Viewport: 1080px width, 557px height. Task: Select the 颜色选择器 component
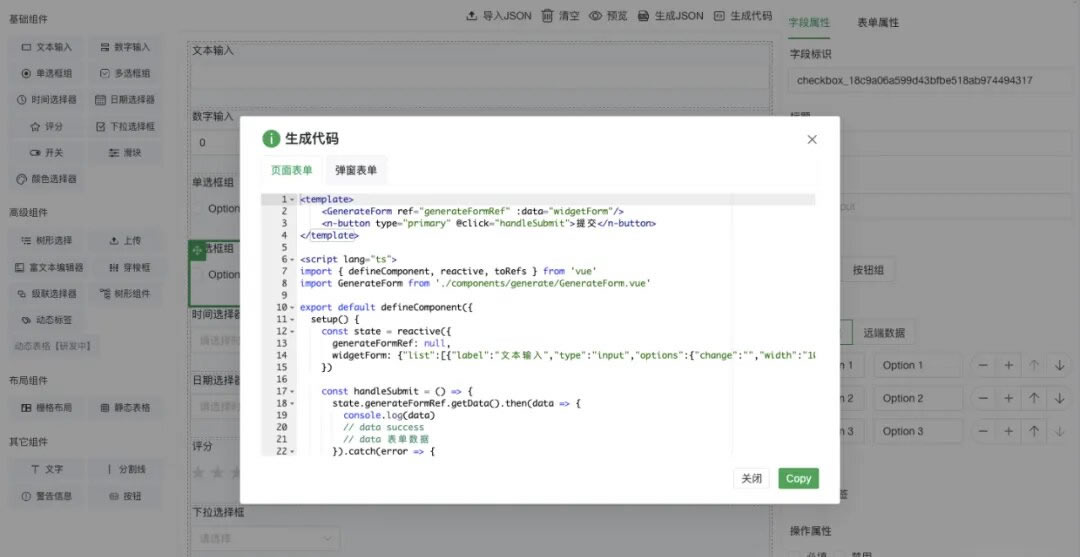(x=47, y=179)
